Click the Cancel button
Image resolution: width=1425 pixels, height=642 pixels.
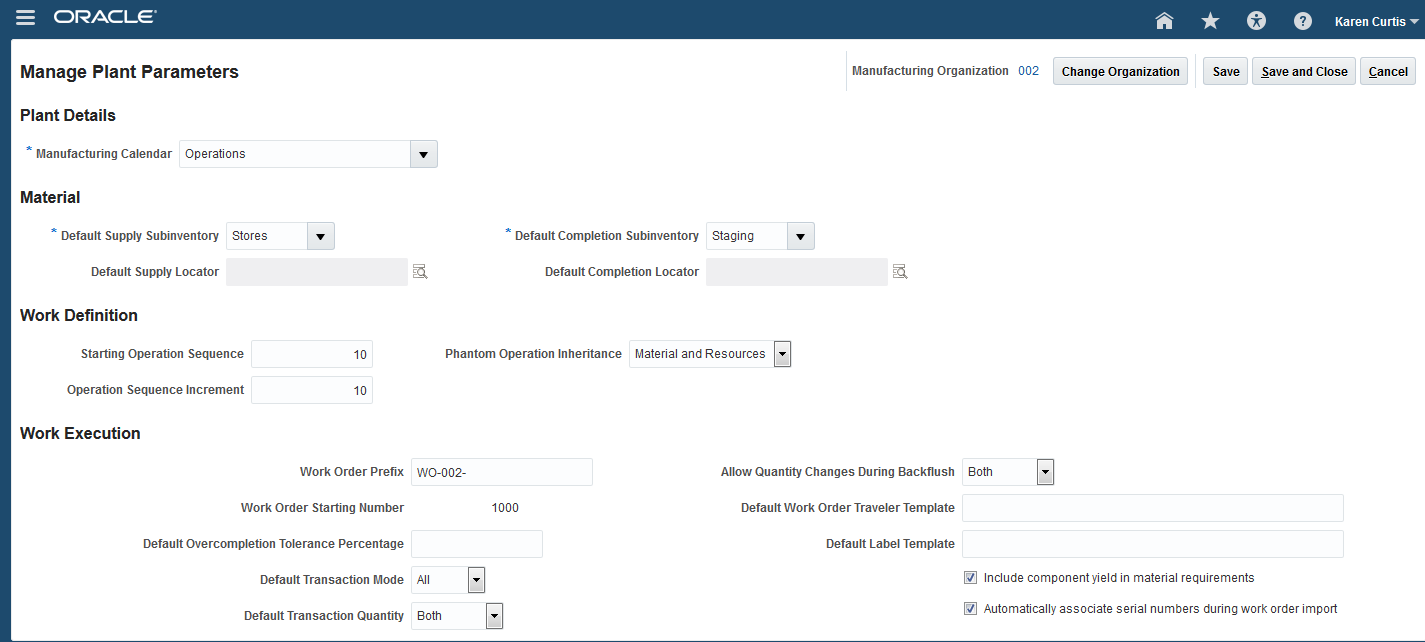tap(1388, 71)
